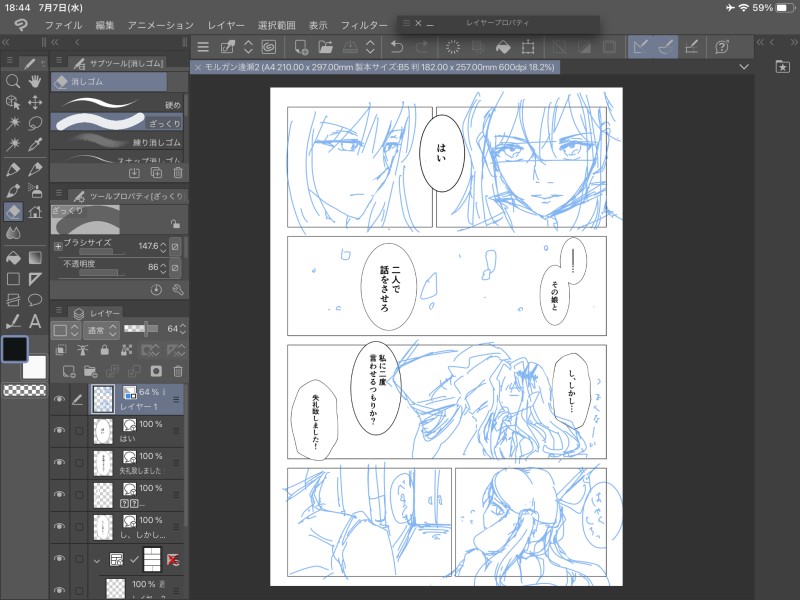Expand brush size options plus icon
The height and width of the screenshot is (600, 800).
pos(58,246)
